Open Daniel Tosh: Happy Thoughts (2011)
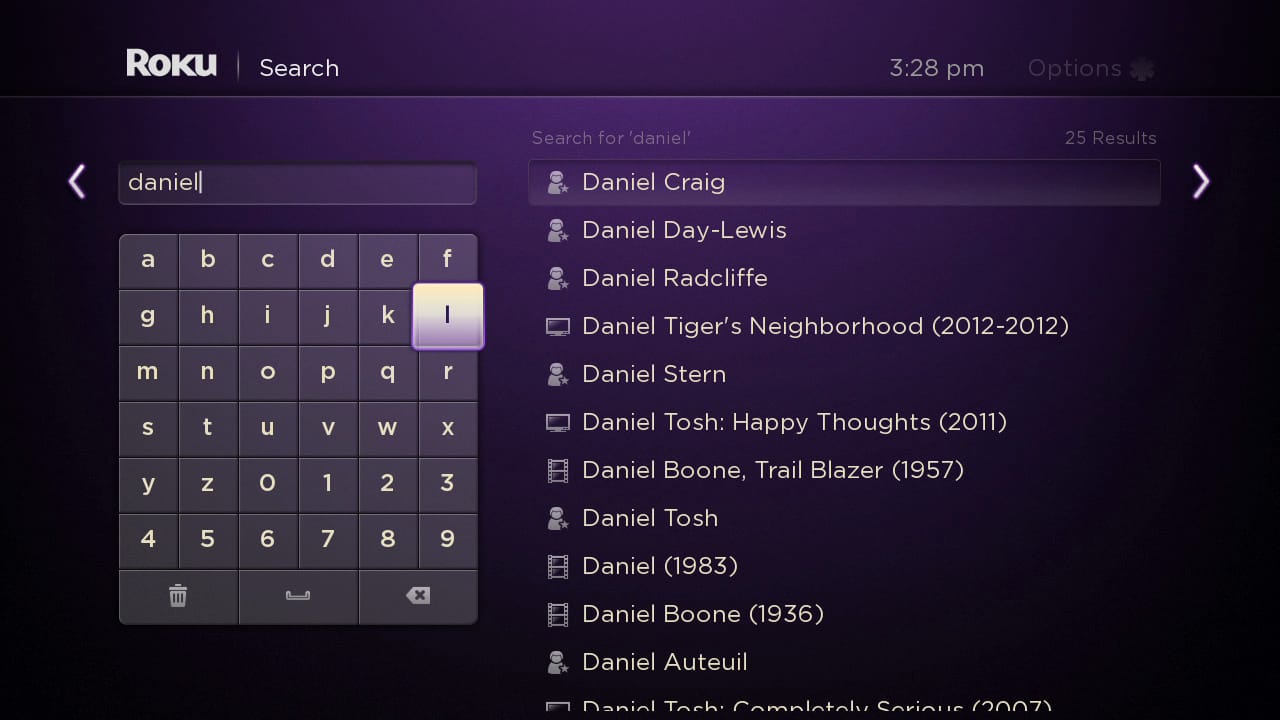1280x720 pixels. pyautogui.click(x=794, y=422)
